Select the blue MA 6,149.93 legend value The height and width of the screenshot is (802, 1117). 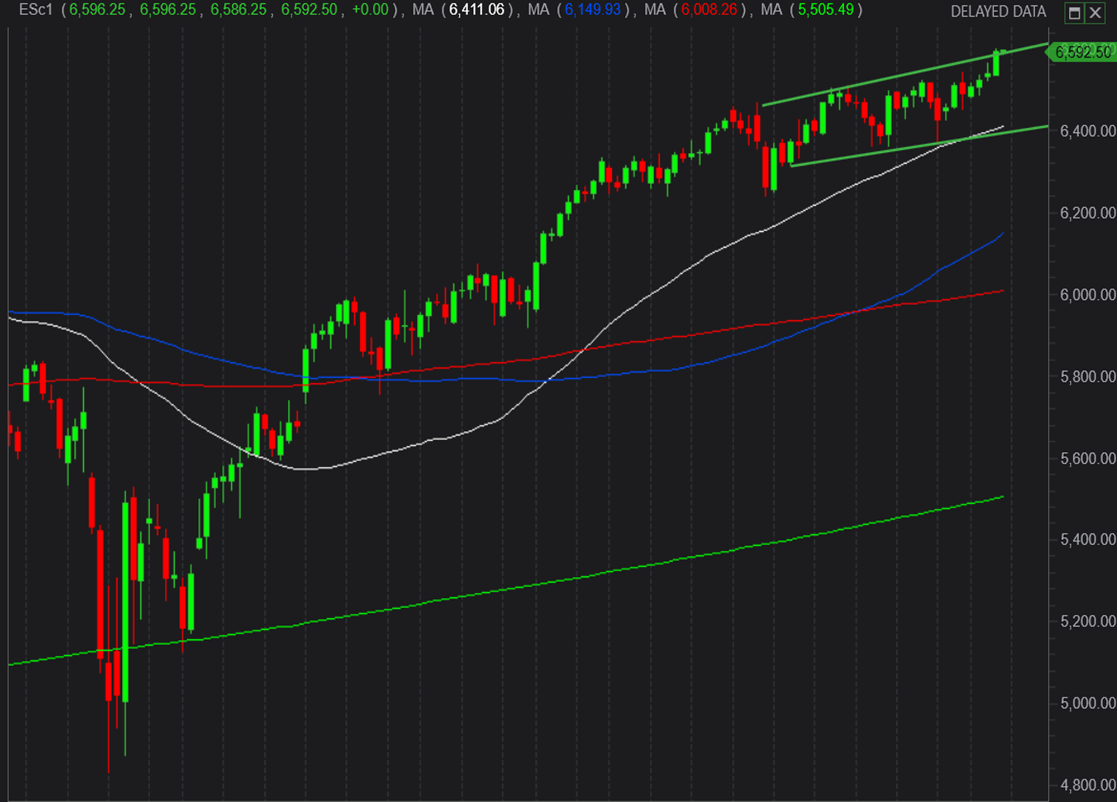(x=596, y=10)
